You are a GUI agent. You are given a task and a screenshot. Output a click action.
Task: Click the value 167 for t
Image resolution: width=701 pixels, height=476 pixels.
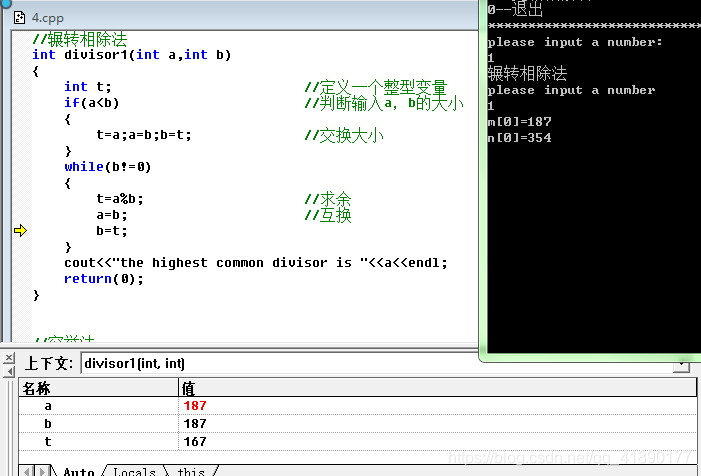(x=195, y=442)
